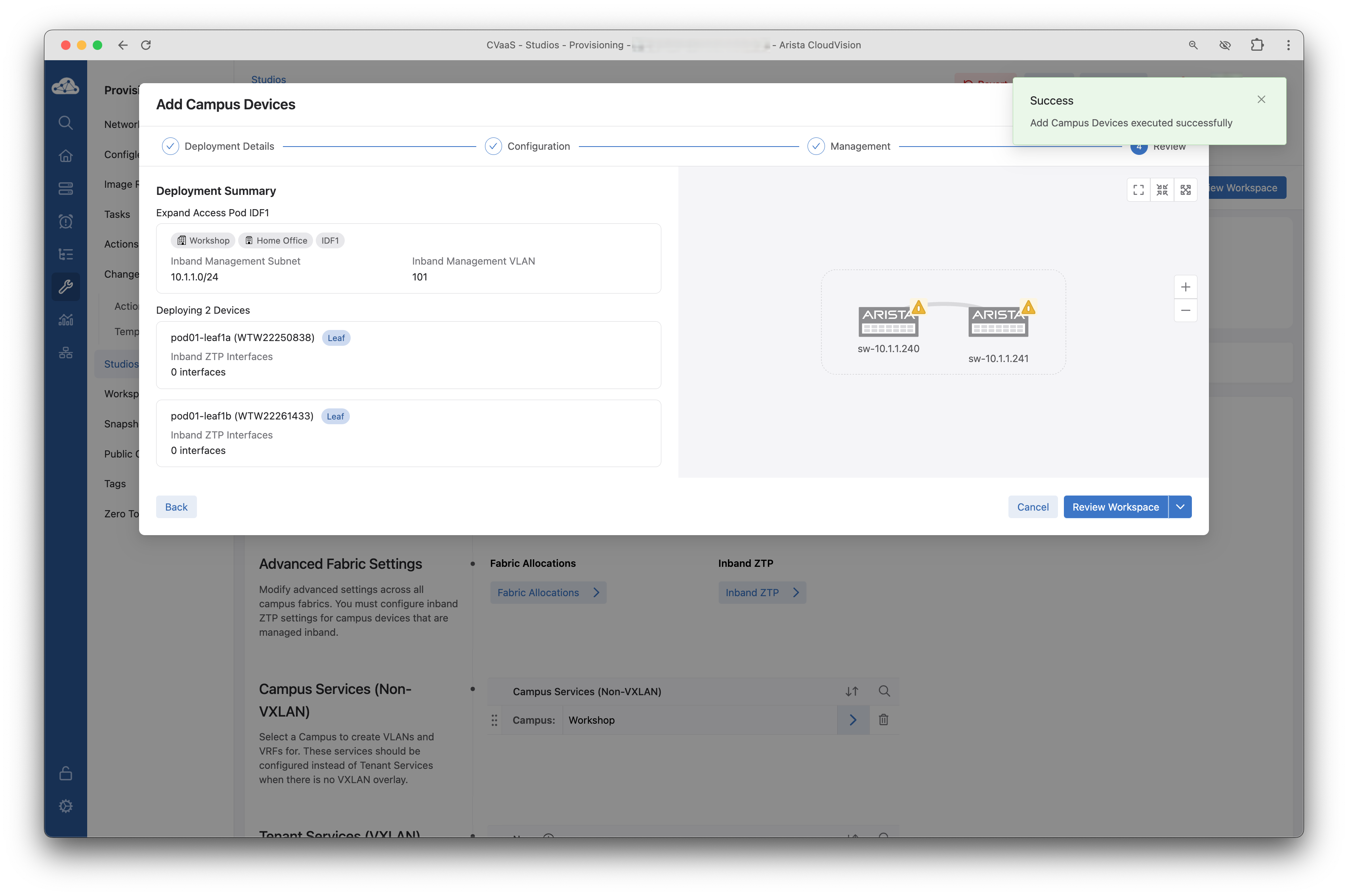This screenshot has height=896, width=1348.
Task: Delete the Workshop campus entry trash icon
Action: point(883,720)
